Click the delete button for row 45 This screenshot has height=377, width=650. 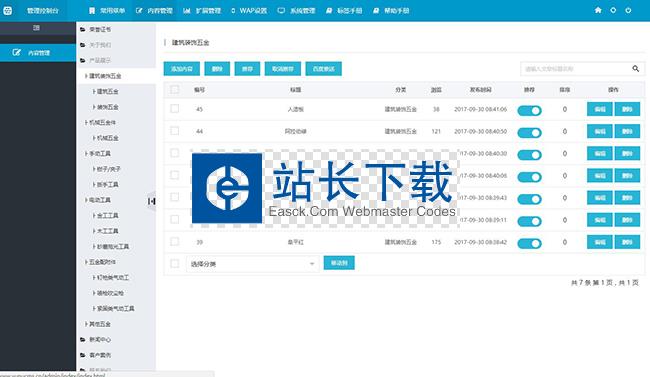[x=627, y=109]
